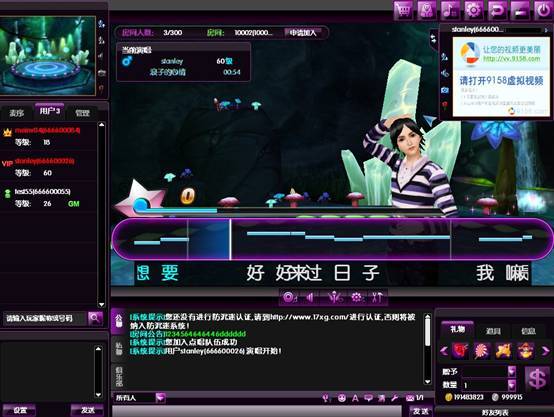The width and height of the screenshot is (554, 417).
Task: Click the chat 发送 send button
Action: 420,411
